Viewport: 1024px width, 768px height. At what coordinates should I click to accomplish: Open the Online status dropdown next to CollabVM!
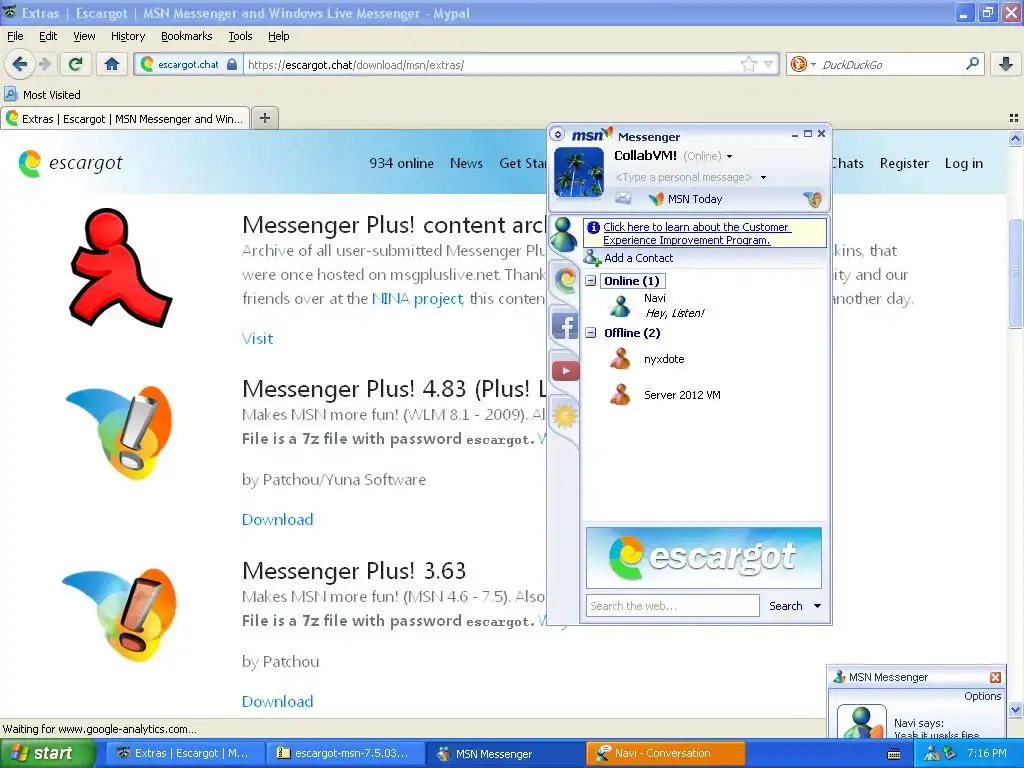[729, 157]
